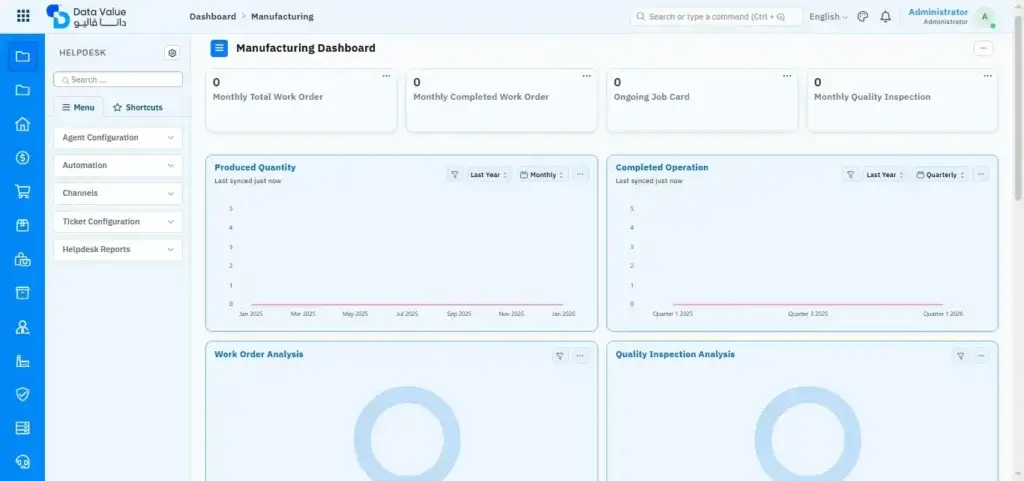The image size is (1024, 481).
Task: Open the English language dropdown
Action: 828,17
